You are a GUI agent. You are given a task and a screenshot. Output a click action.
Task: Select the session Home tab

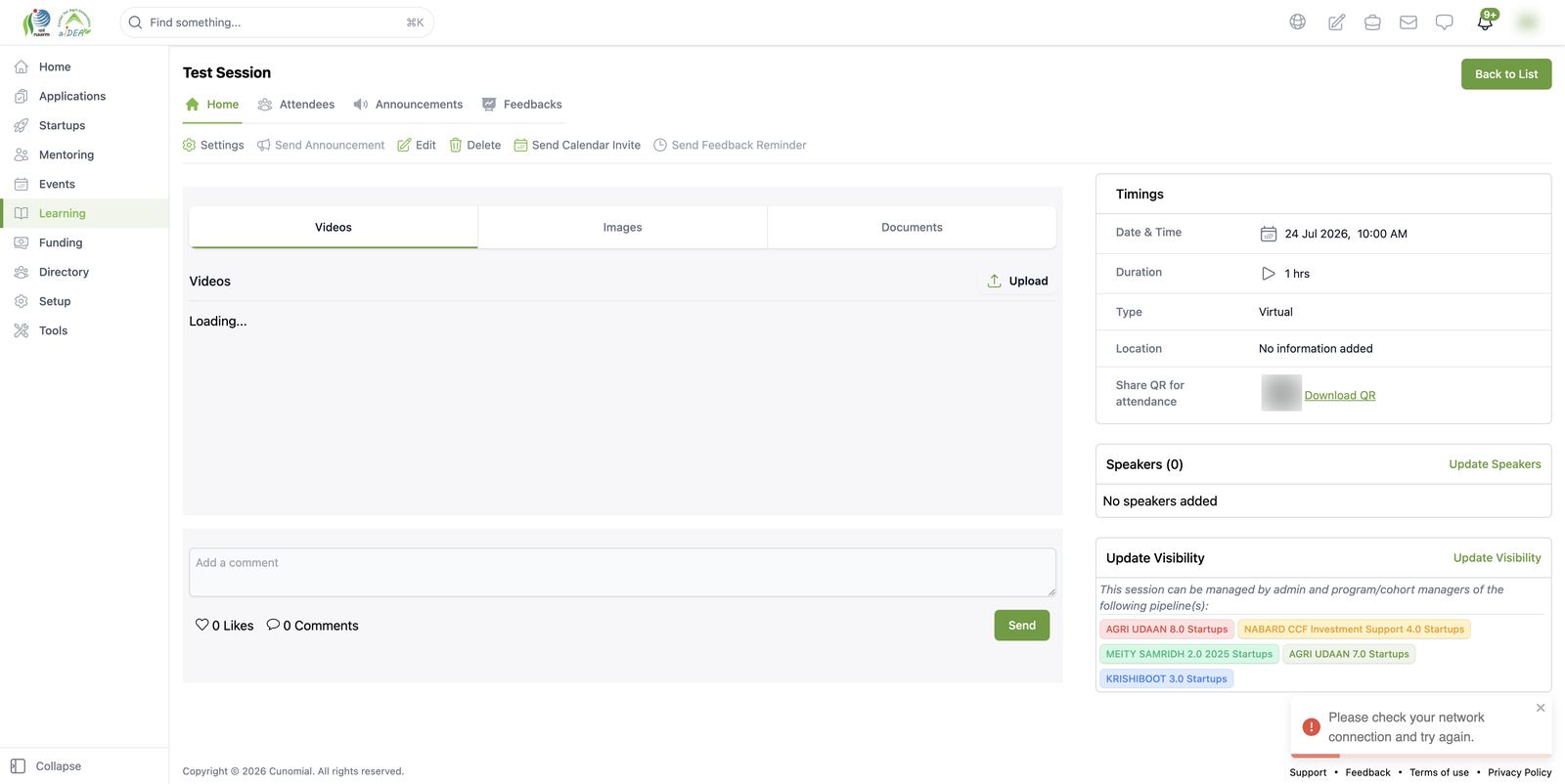click(x=211, y=105)
